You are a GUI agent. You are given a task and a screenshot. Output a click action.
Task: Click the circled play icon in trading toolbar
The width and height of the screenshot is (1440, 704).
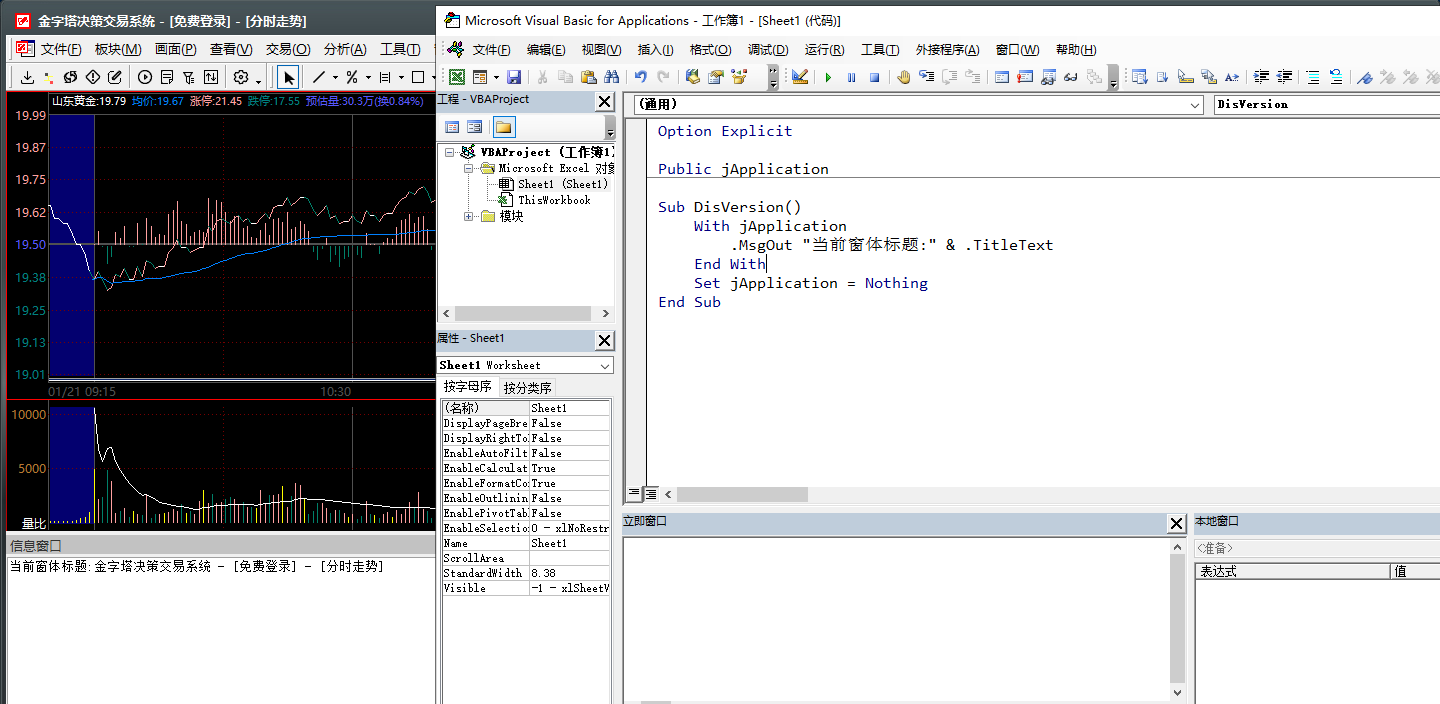click(145, 77)
